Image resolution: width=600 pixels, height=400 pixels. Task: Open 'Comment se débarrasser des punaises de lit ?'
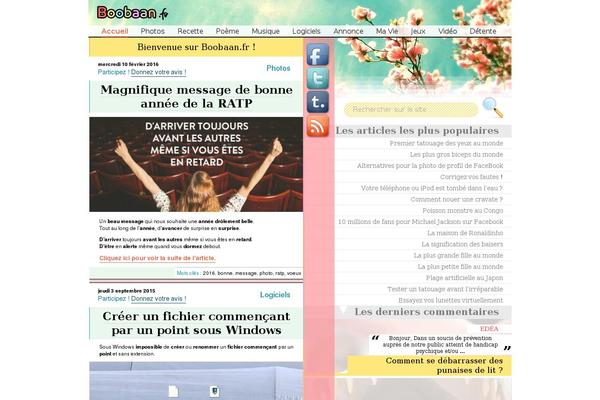click(x=444, y=366)
